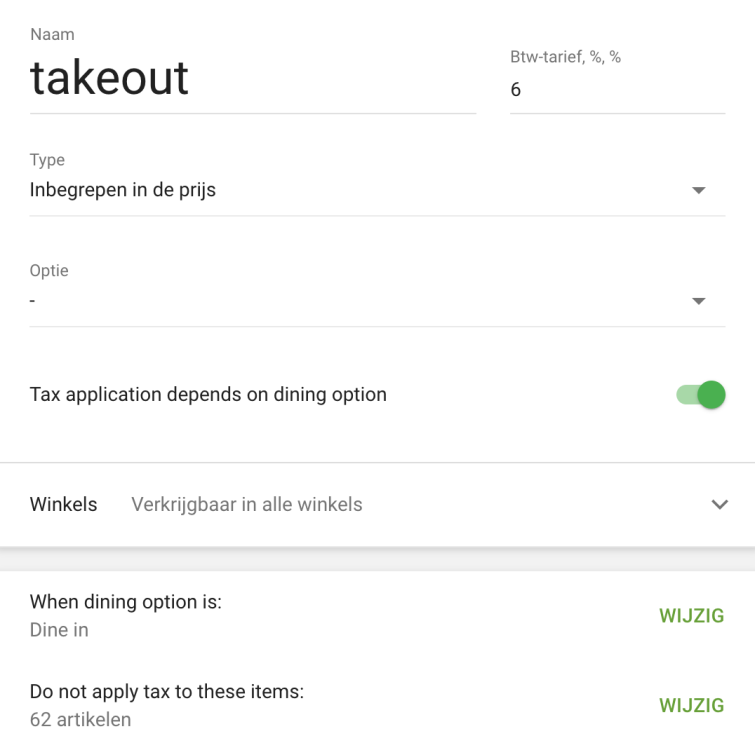Click WIJZIG next to dining option
This screenshot has height=750, width=755.
click(691, 616)
